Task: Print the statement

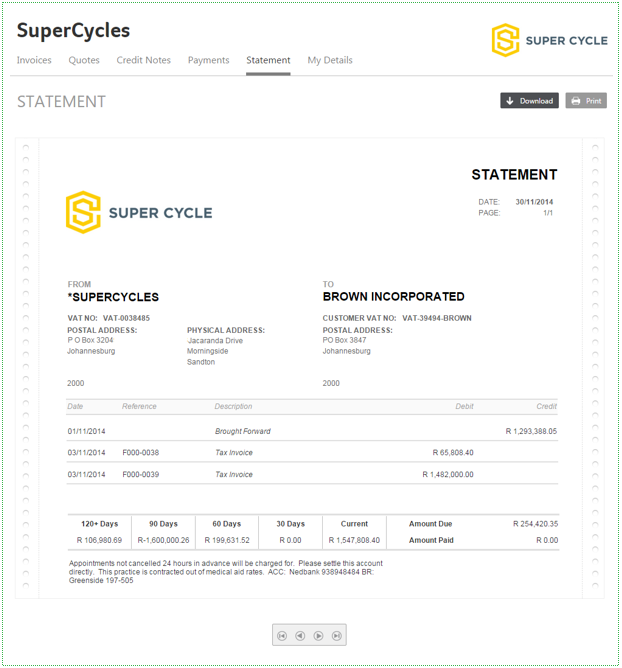Action: point(586,101)
